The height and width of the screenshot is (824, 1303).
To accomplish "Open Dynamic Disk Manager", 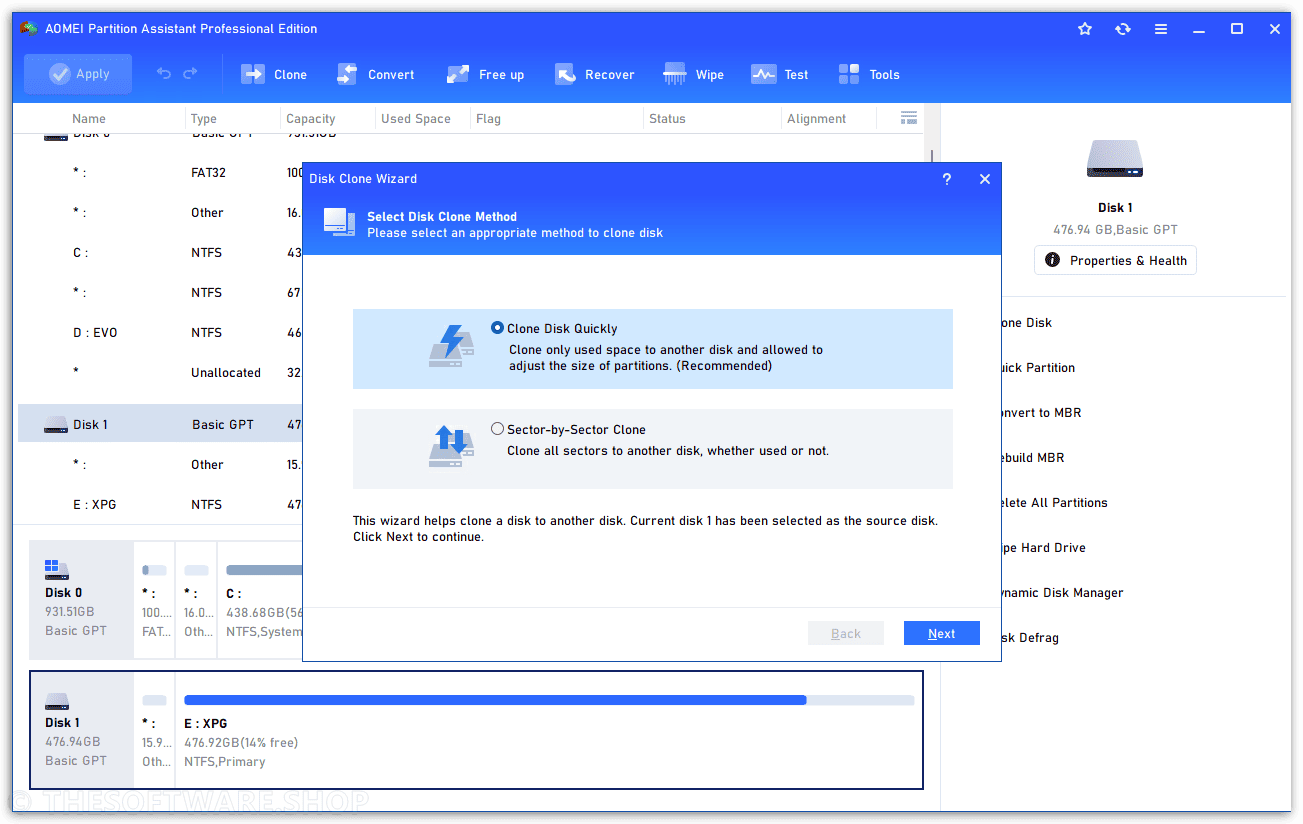I will click(1062, 592).
